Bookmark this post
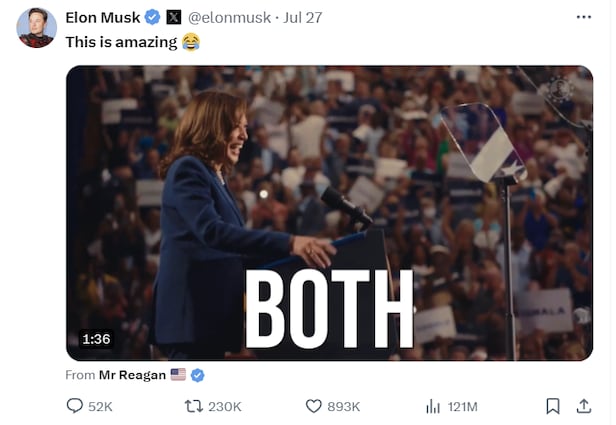 point(552,406)
